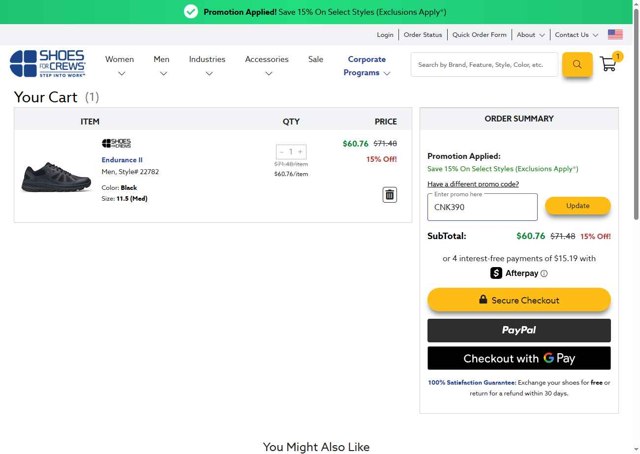Increase quantity with the plus button
640x454 pixels.
pyautogui.click(x=300, y=152)
